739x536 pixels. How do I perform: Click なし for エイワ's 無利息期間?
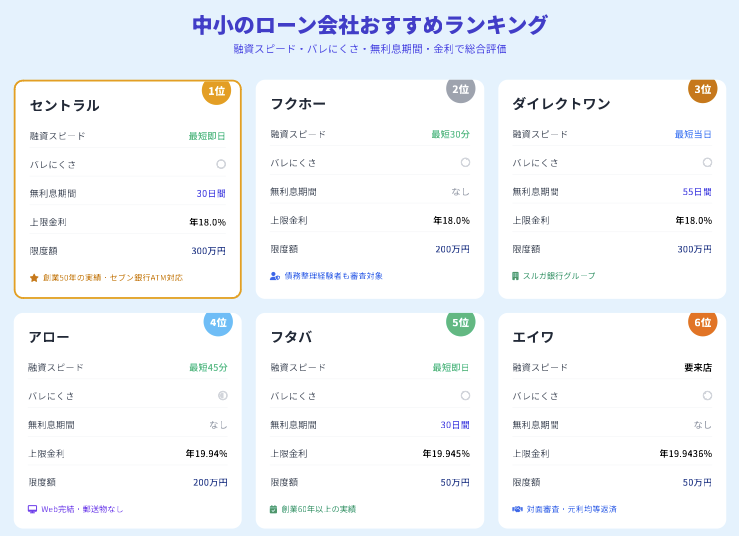point(703,425)
